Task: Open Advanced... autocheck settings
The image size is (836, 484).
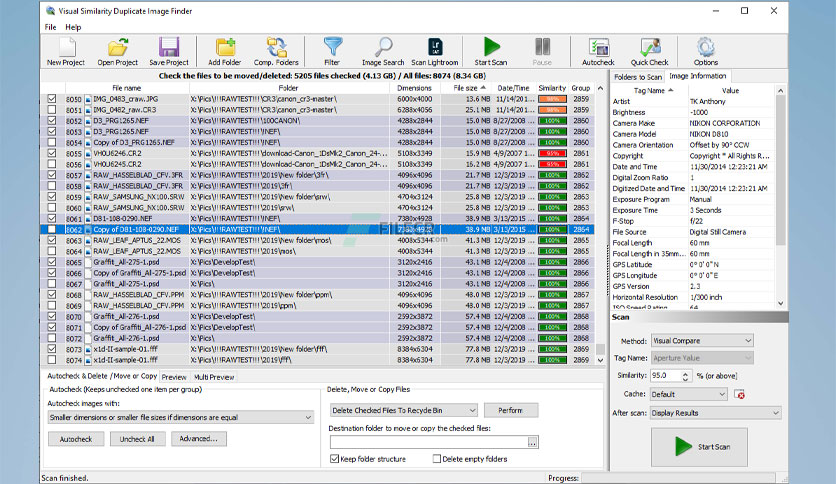Action: [198, 439]
